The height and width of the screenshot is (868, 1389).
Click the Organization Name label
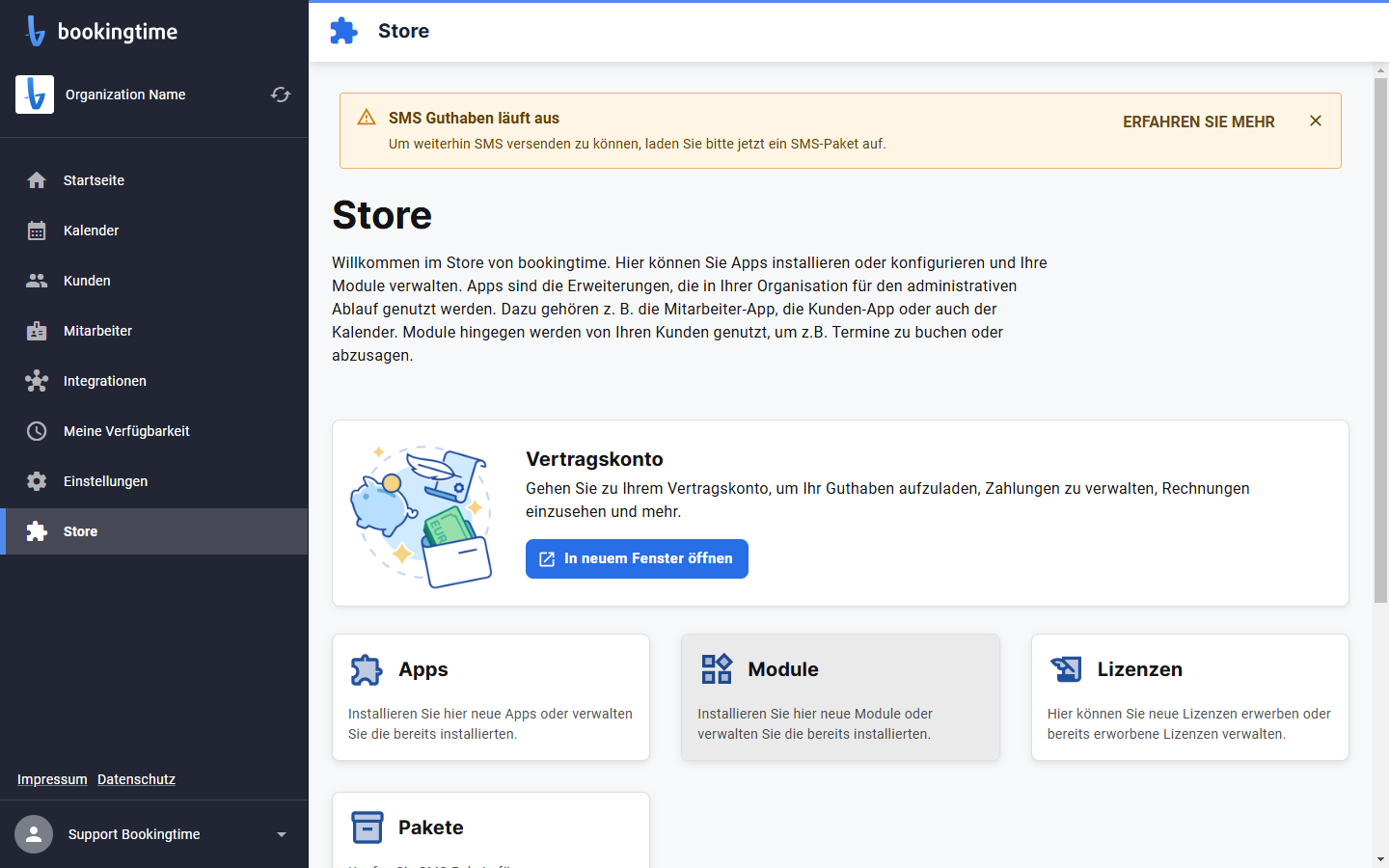(125, 95)
